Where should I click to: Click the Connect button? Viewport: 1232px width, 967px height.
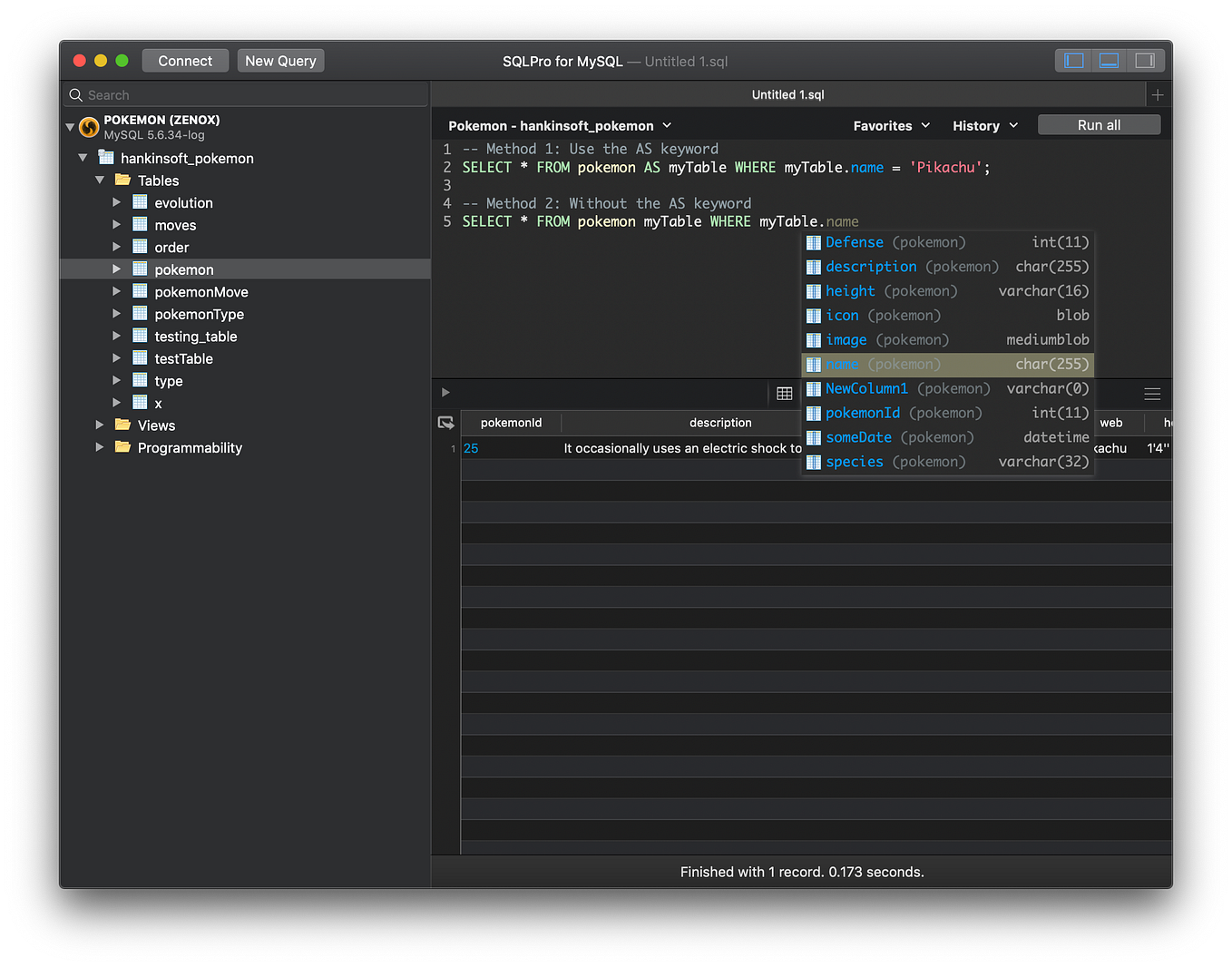[185, 60]
